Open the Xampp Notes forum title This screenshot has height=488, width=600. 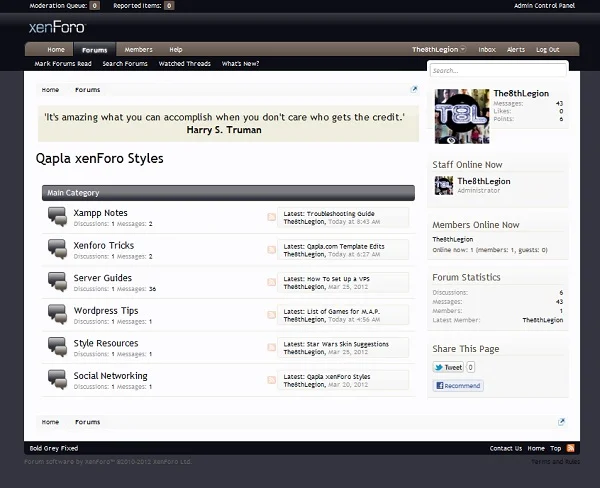point(100,213)
